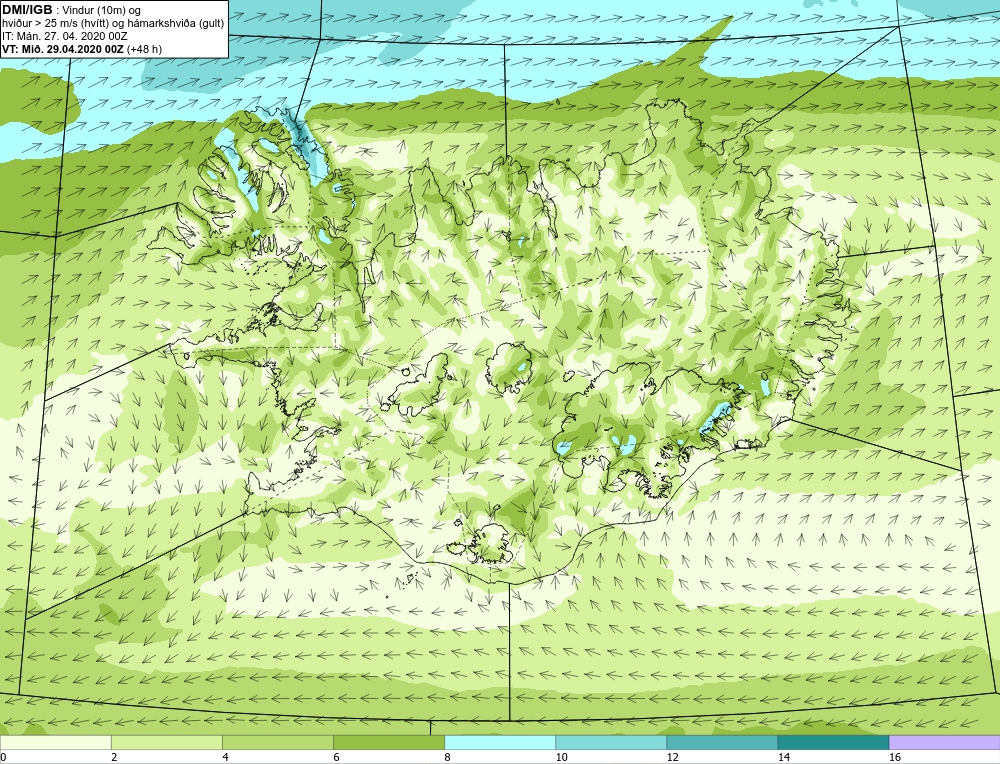Click the legend label '0'
The image size is (1000, 764).
tap(3, 757)
